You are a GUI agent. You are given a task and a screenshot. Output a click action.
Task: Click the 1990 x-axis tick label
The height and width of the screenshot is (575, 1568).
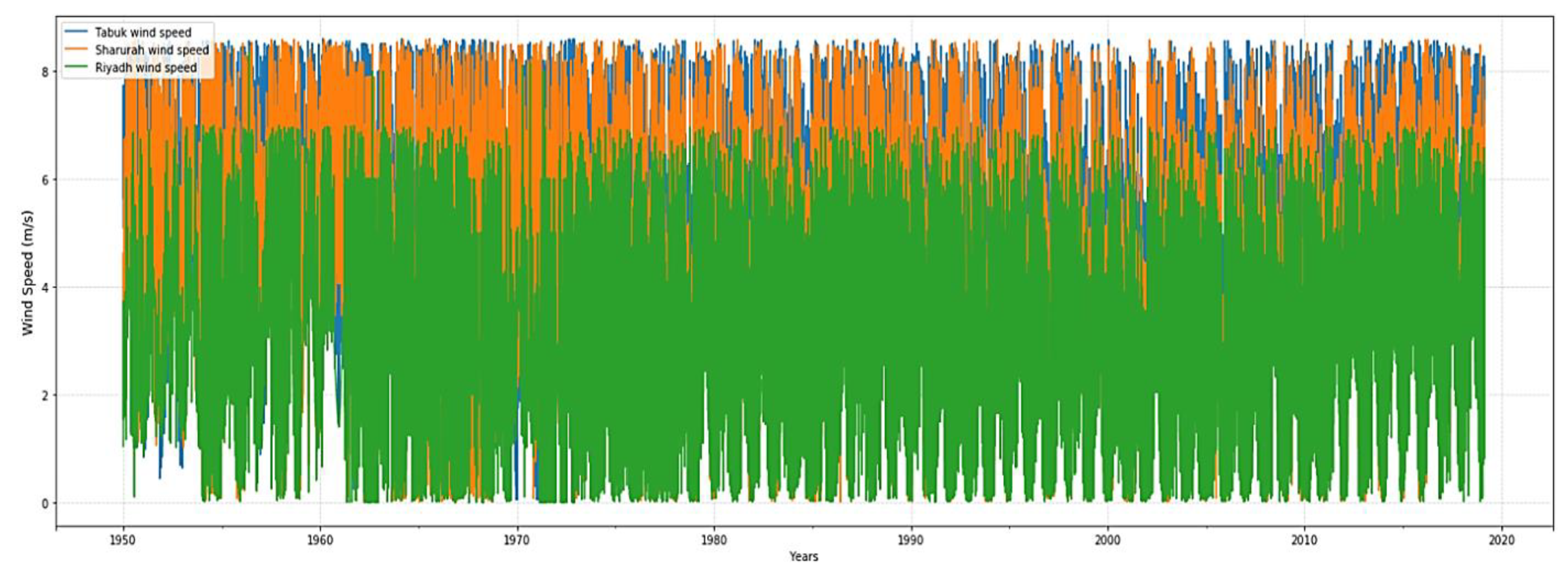tap(911, 540)
